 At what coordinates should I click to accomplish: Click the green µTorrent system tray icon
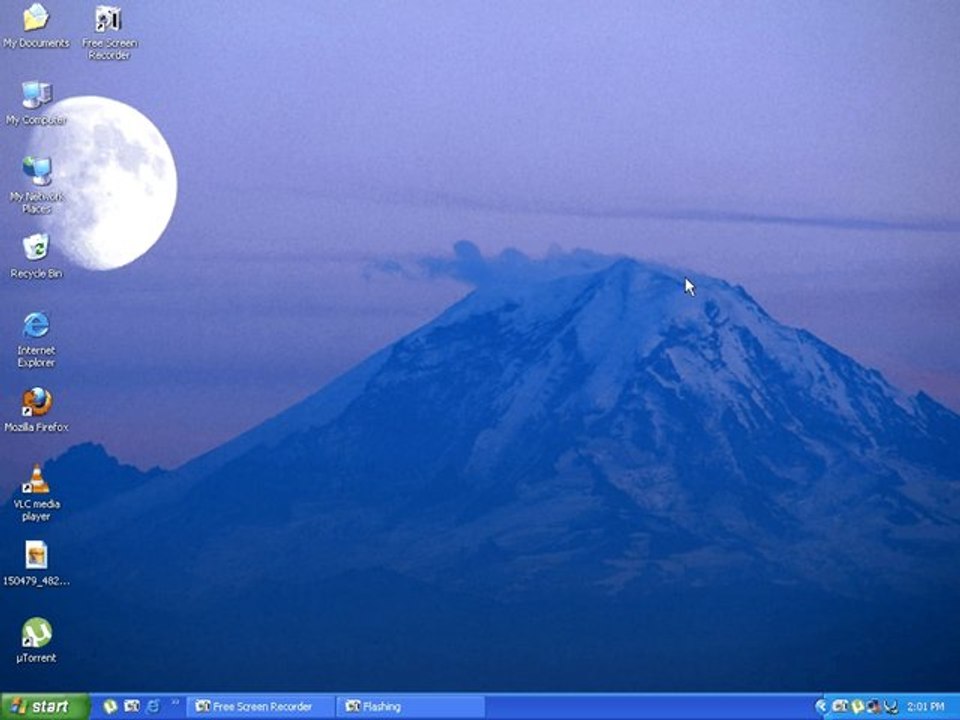coord(858,707)
